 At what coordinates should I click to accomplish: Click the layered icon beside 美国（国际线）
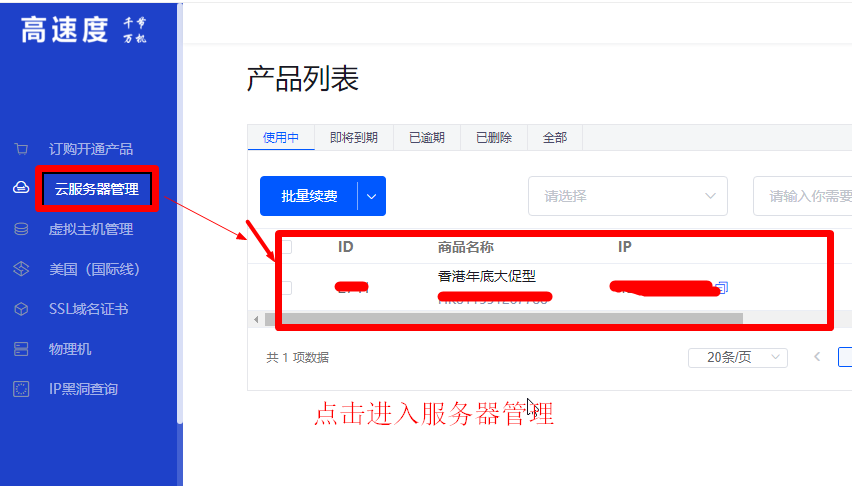pos(21,269)
